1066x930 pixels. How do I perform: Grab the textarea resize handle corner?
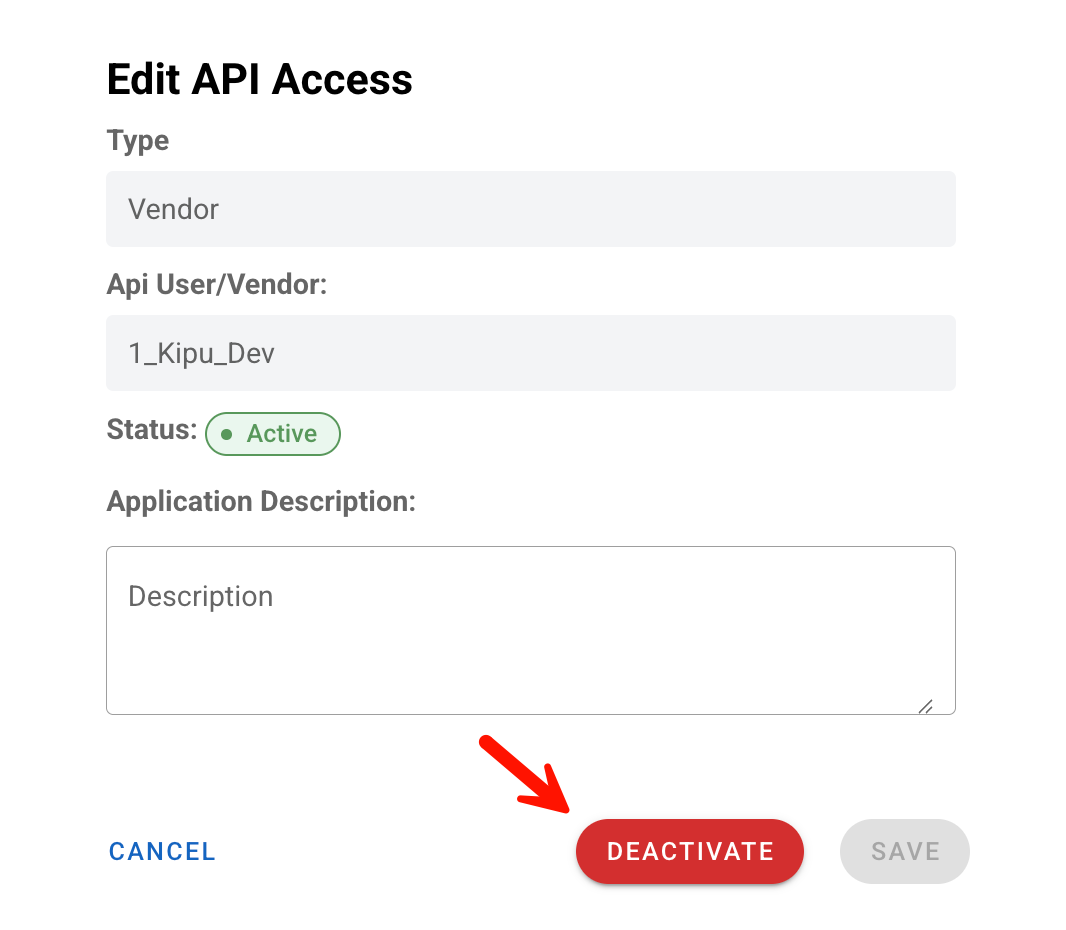tap(925, 706)
